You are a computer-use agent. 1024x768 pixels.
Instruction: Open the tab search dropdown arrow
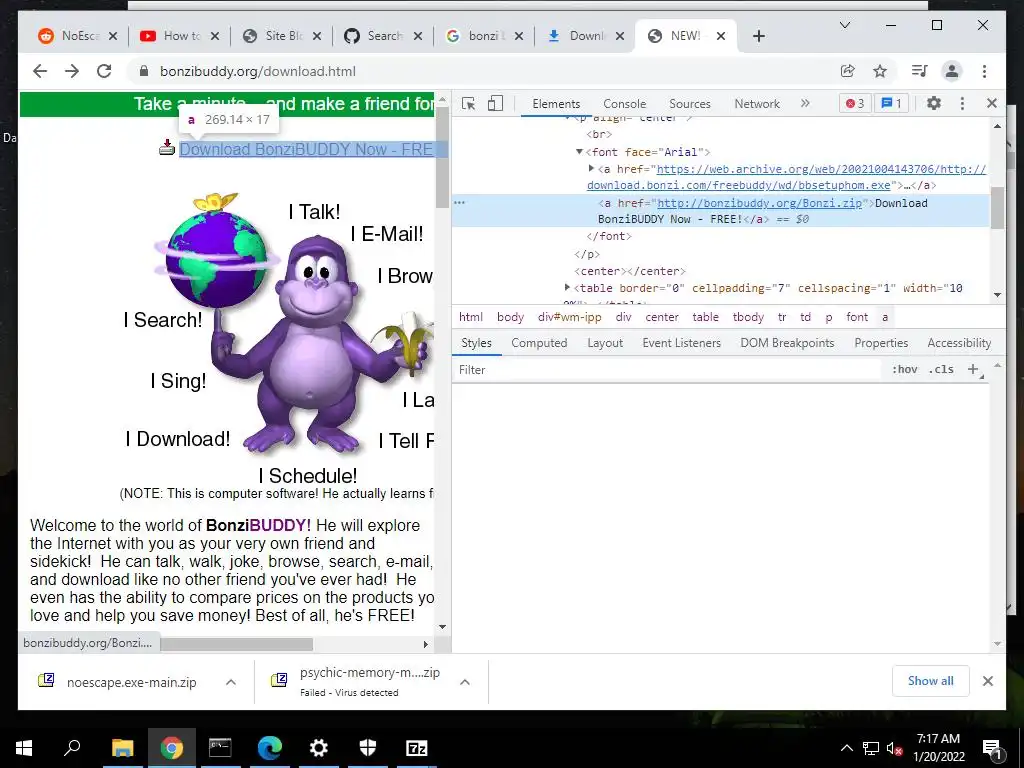[844, 25]
